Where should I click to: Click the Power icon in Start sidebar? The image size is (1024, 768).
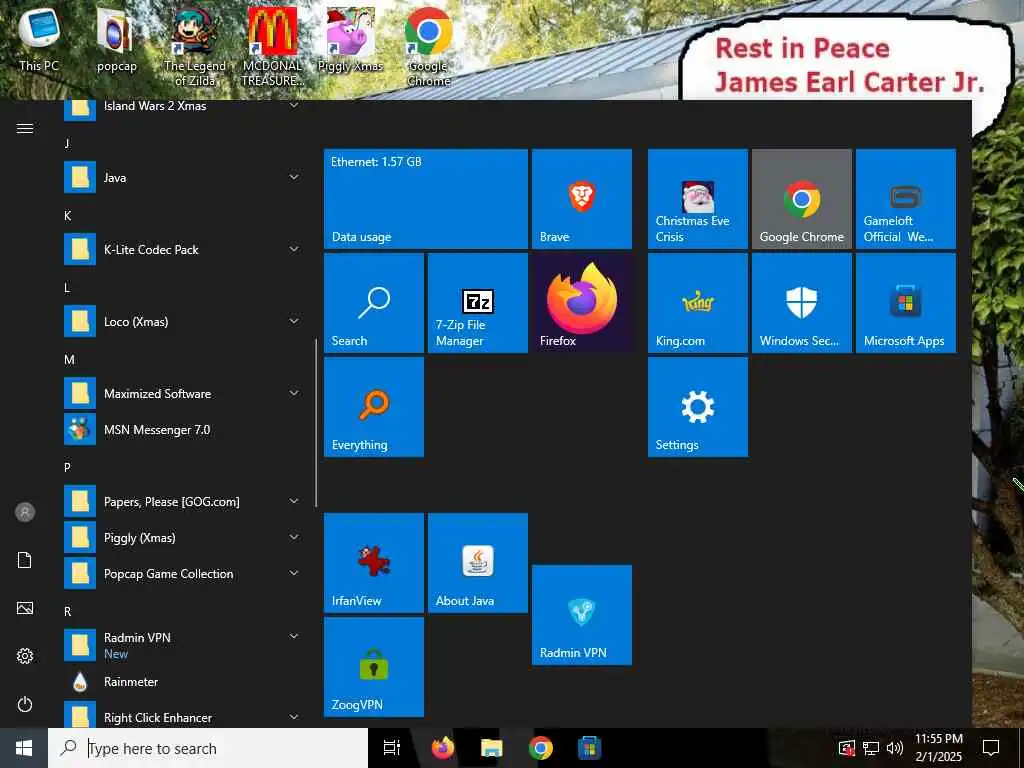[x=25, y=704]
